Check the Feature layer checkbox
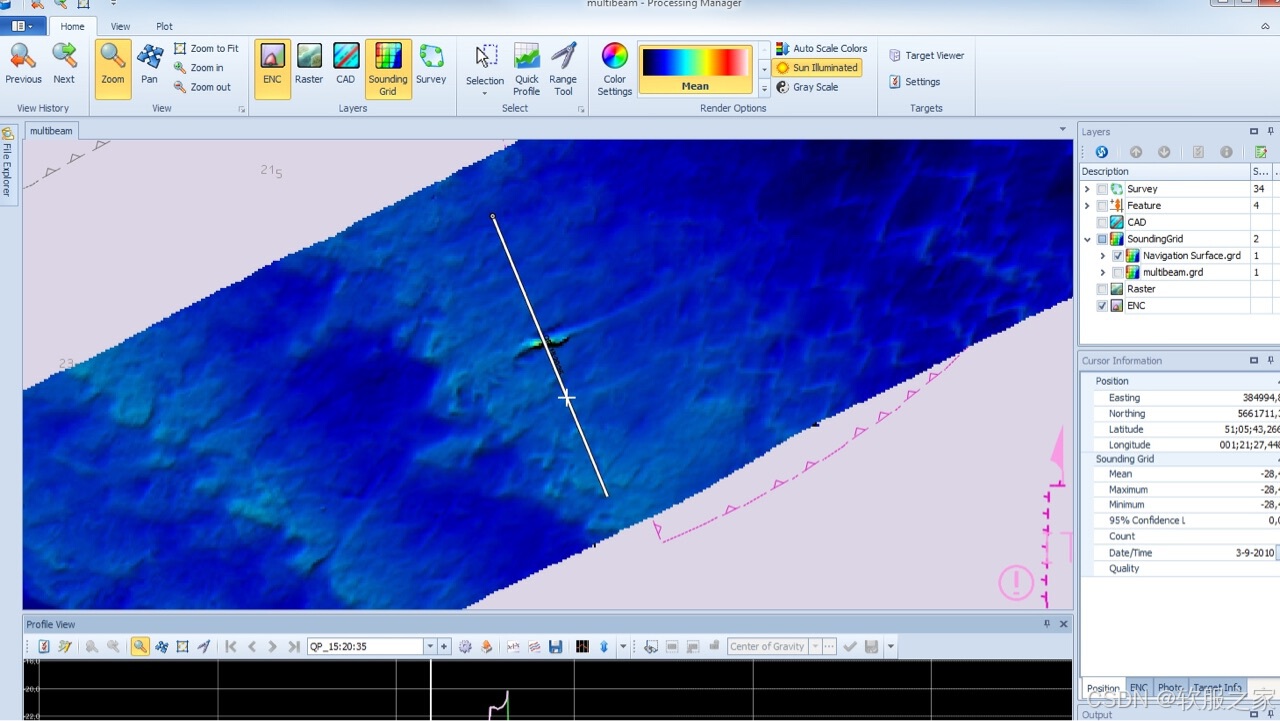The height and width of the screenshot is (721, 1280). tap(1102, 206)
